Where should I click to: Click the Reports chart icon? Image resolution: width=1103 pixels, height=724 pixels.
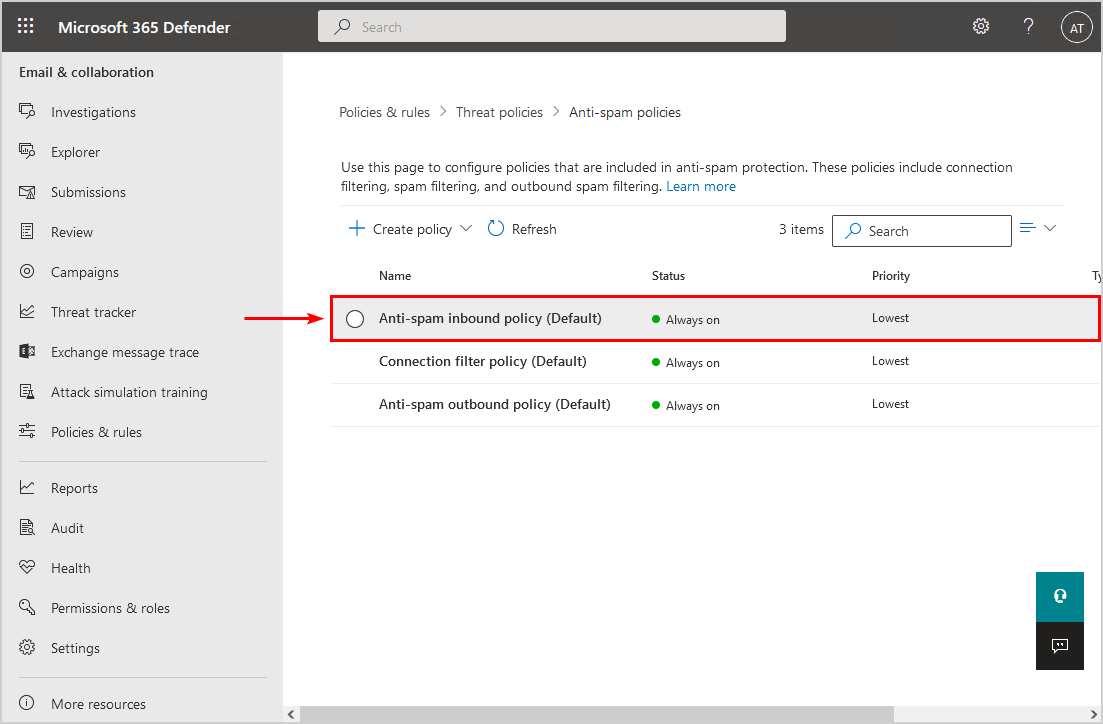27,487
